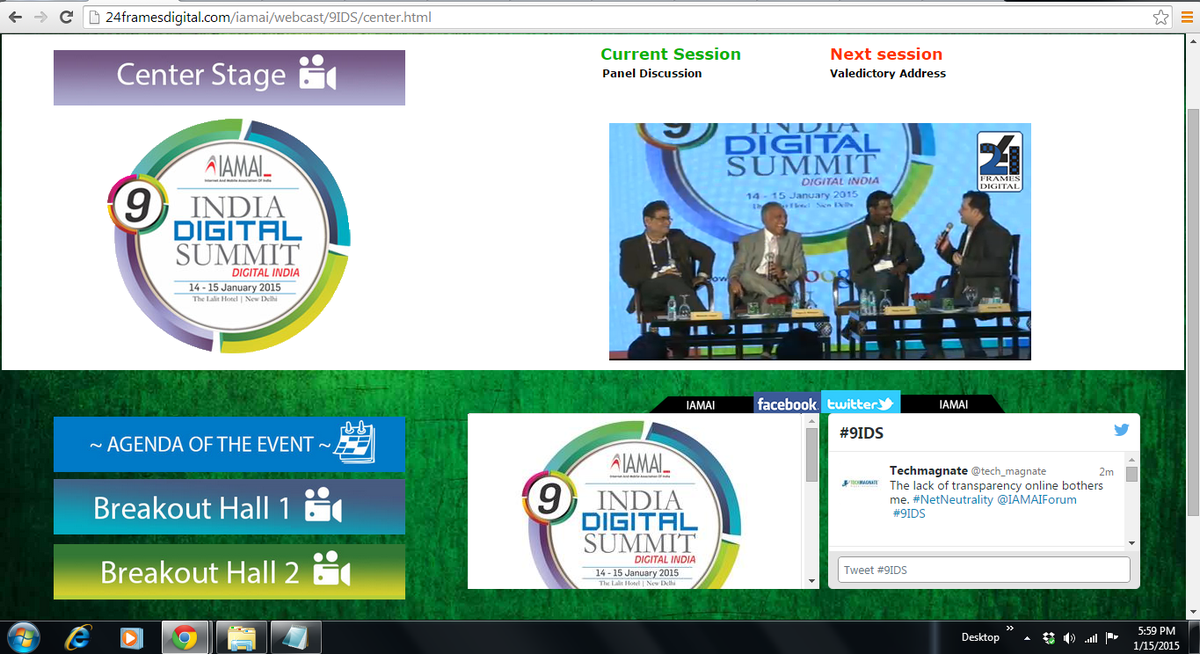Click the Next session heading
The width and height of the screenshot is (1200, 654).
coord(886,54)
